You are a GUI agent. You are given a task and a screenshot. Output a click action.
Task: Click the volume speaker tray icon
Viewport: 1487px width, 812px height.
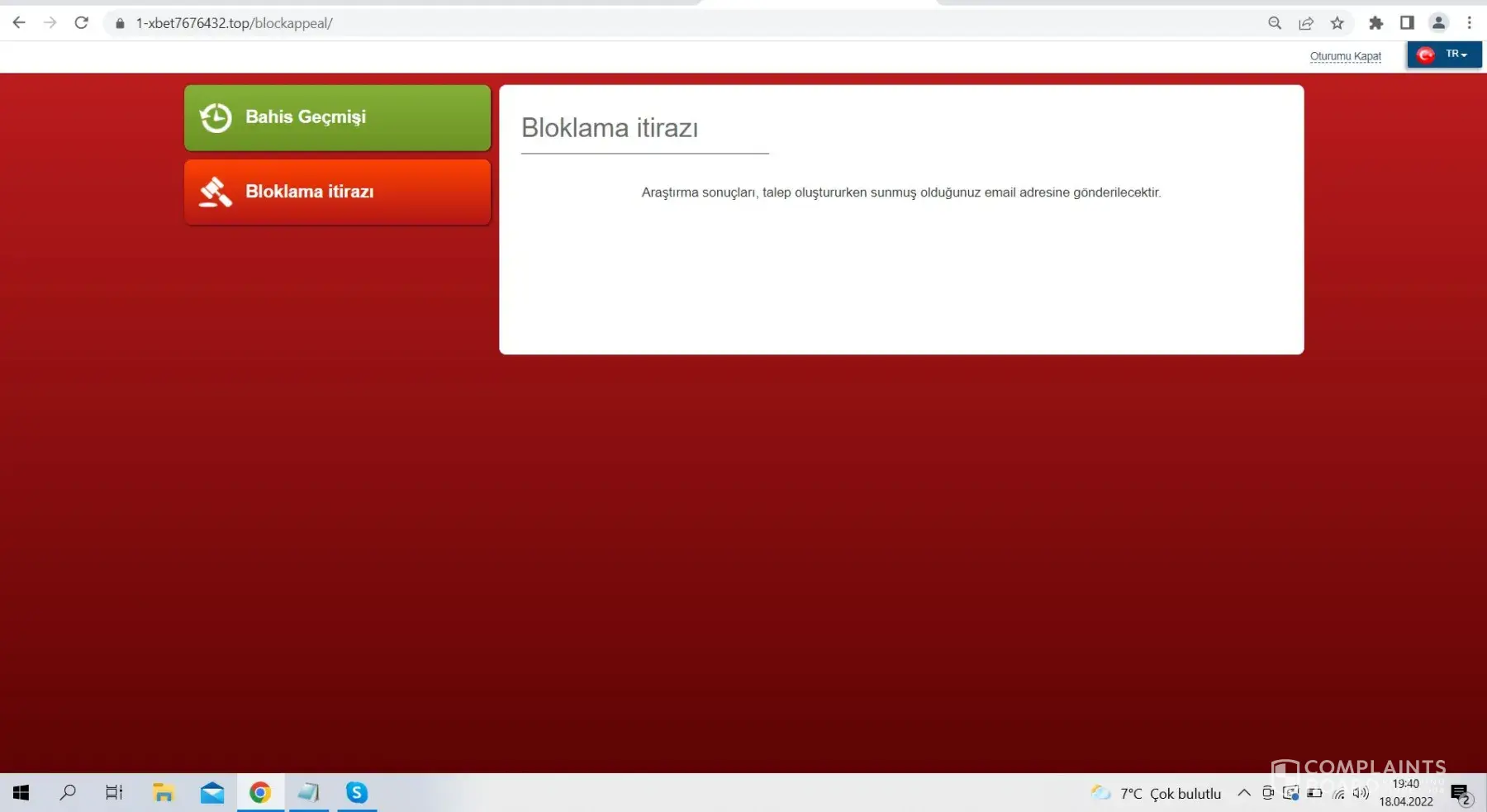1361,793
